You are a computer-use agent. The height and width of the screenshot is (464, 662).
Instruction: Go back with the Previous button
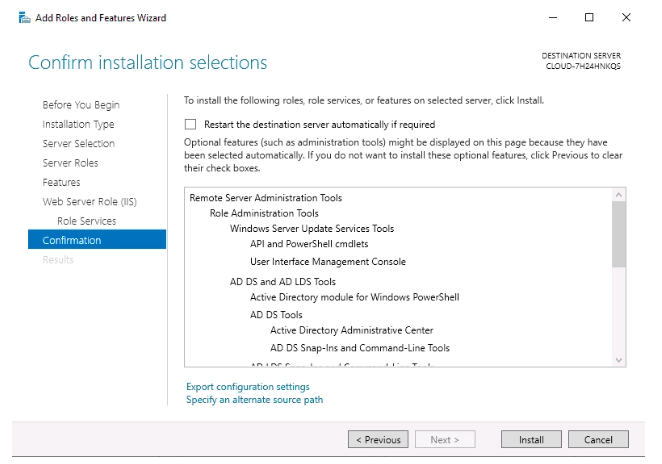click(378, 440)
